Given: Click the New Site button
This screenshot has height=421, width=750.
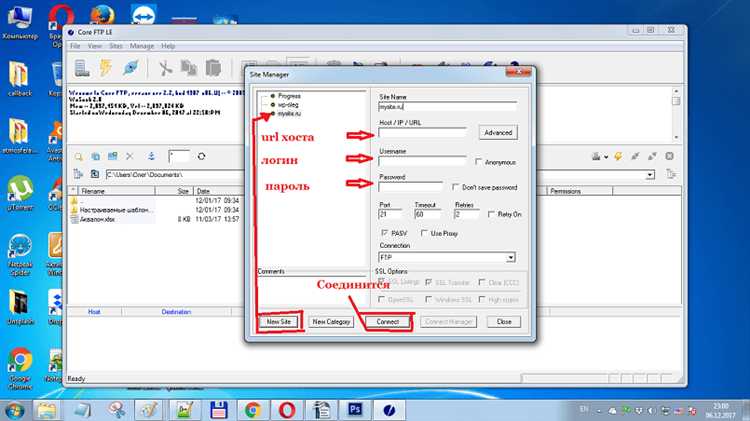Looking at the screenshot, I should pyautogui.click(x=279, y=321).
